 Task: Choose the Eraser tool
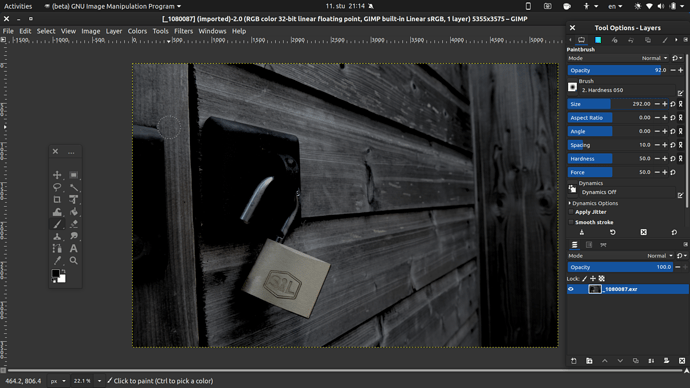(73, 224)
